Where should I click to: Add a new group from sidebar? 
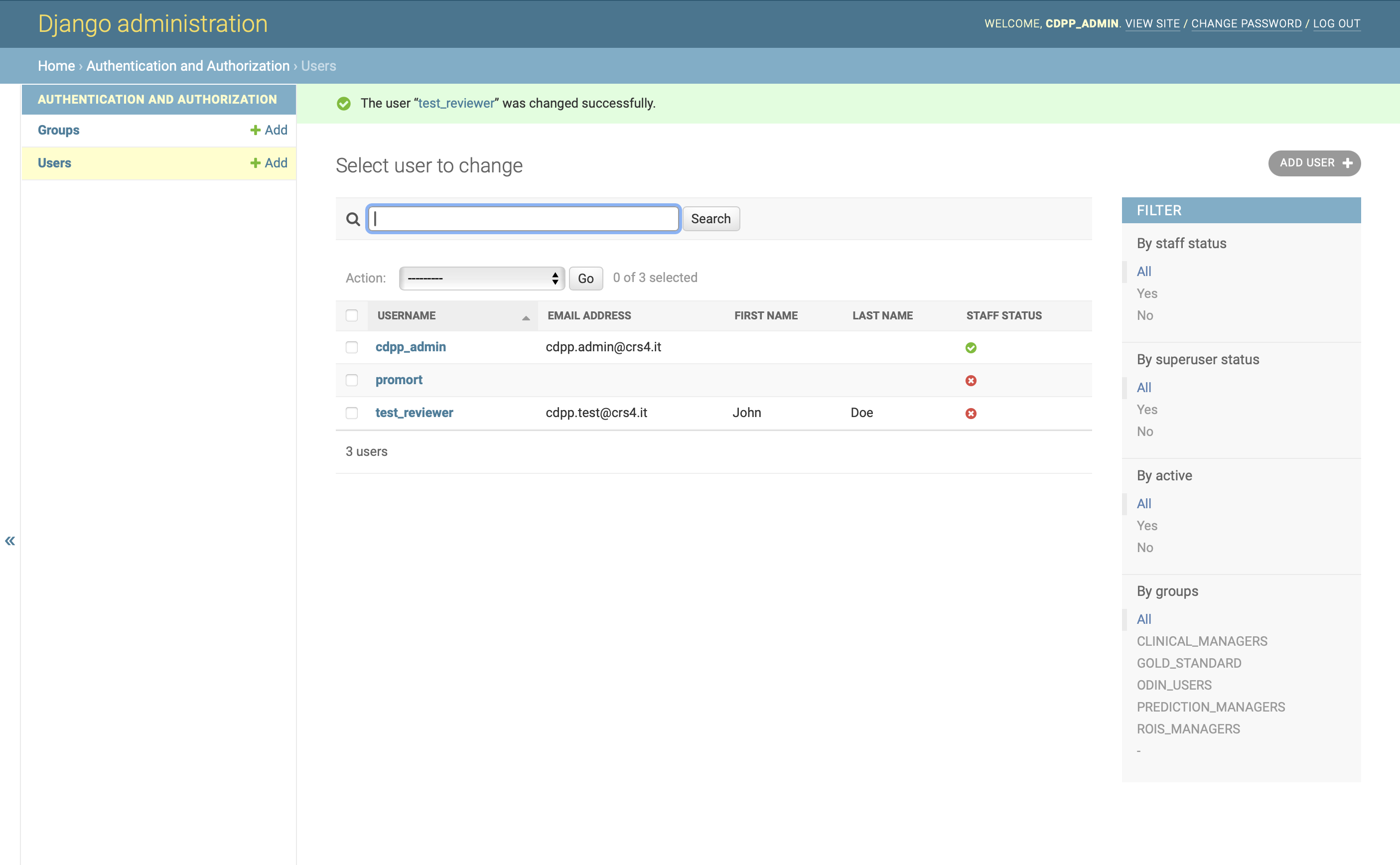tap(269, 131)
